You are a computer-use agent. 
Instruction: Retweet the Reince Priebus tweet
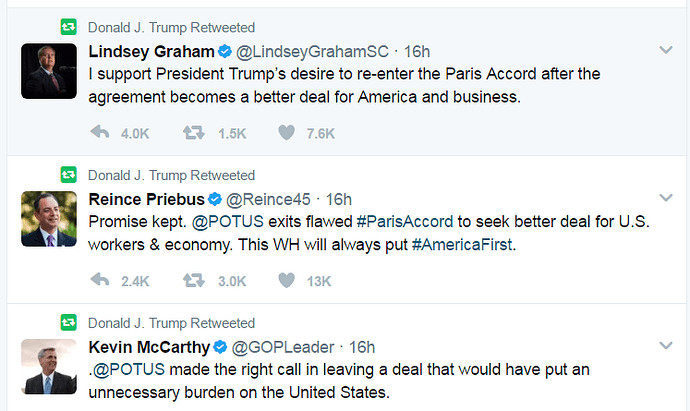click(x=194, y=281)
